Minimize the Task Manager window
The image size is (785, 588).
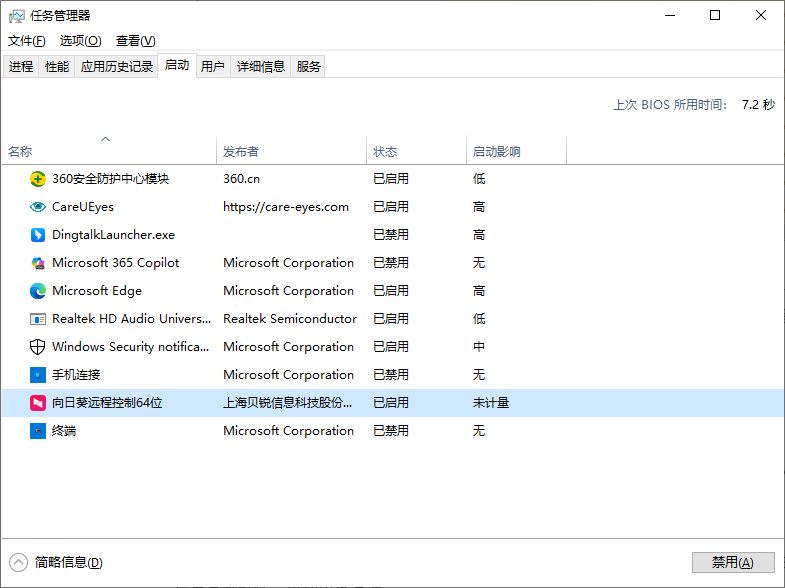click(670, 16)
